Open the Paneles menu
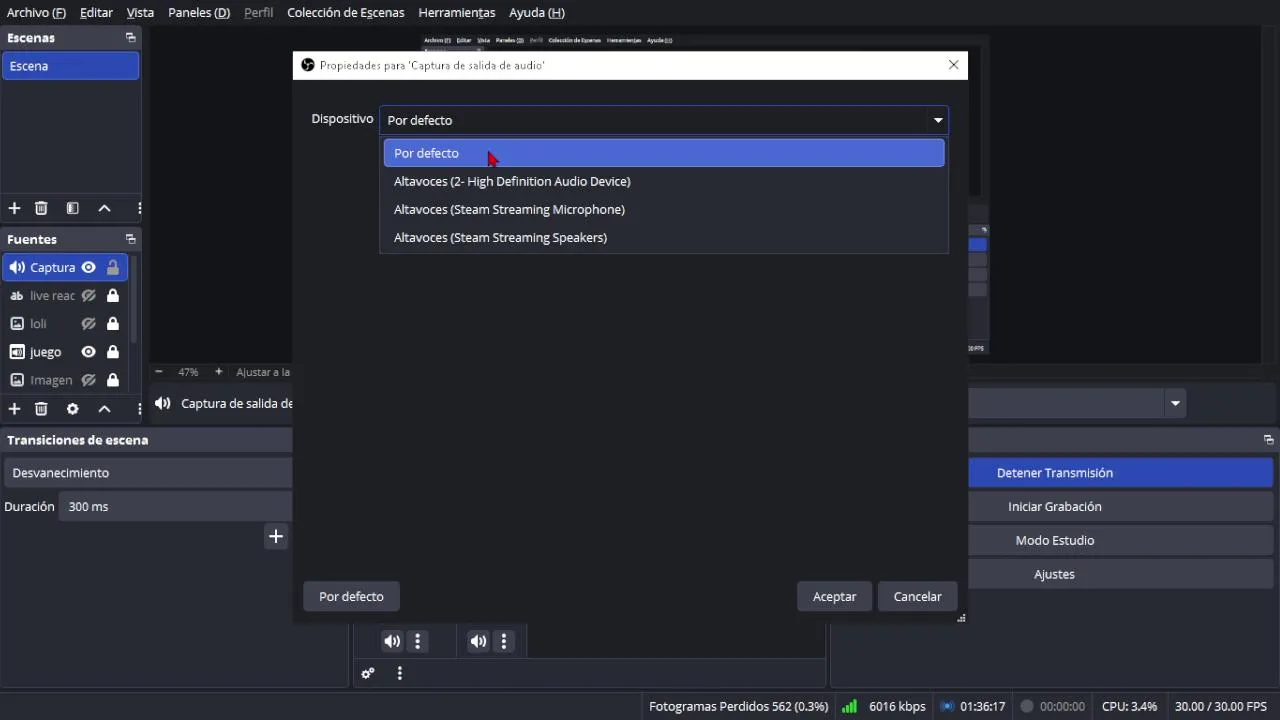1280x720 pixels. click(199, 12)
